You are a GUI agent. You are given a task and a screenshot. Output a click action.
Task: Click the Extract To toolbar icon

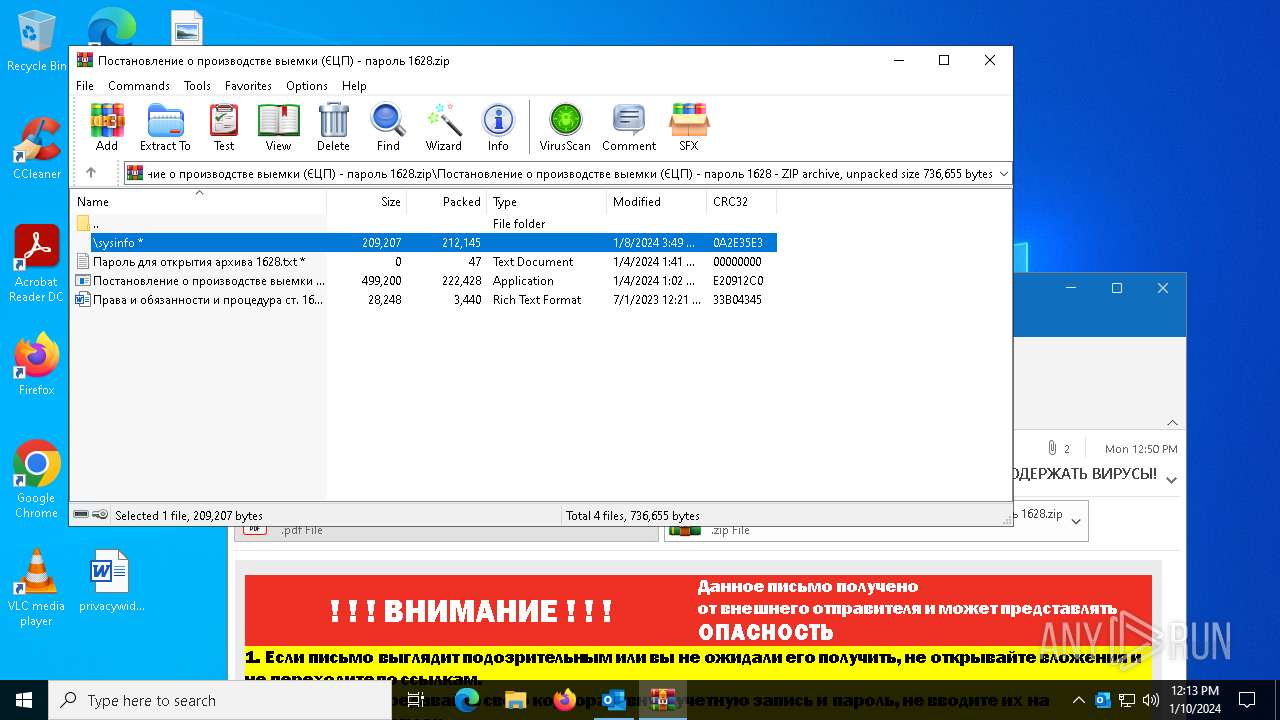165,127
